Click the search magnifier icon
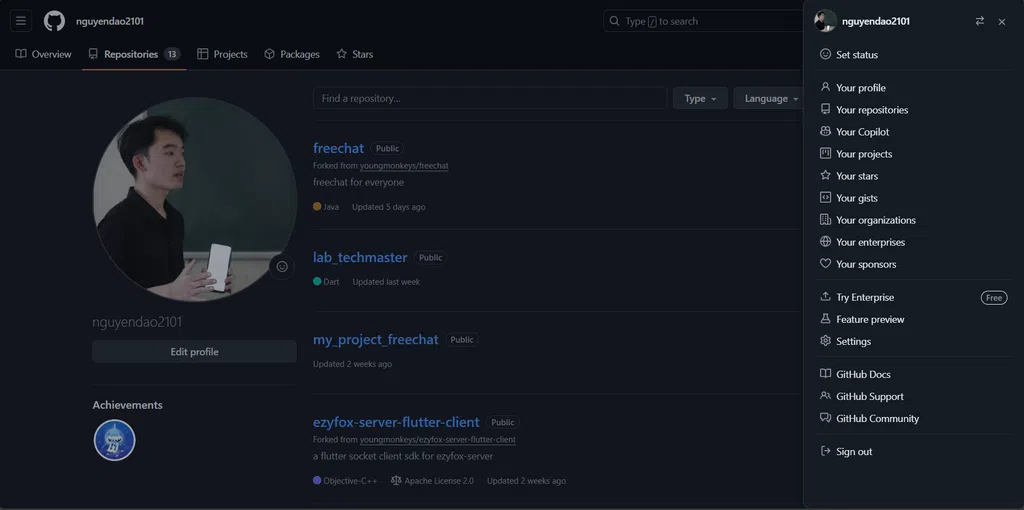This screenshot has width=1024, height=510. [x=614, y=21]
